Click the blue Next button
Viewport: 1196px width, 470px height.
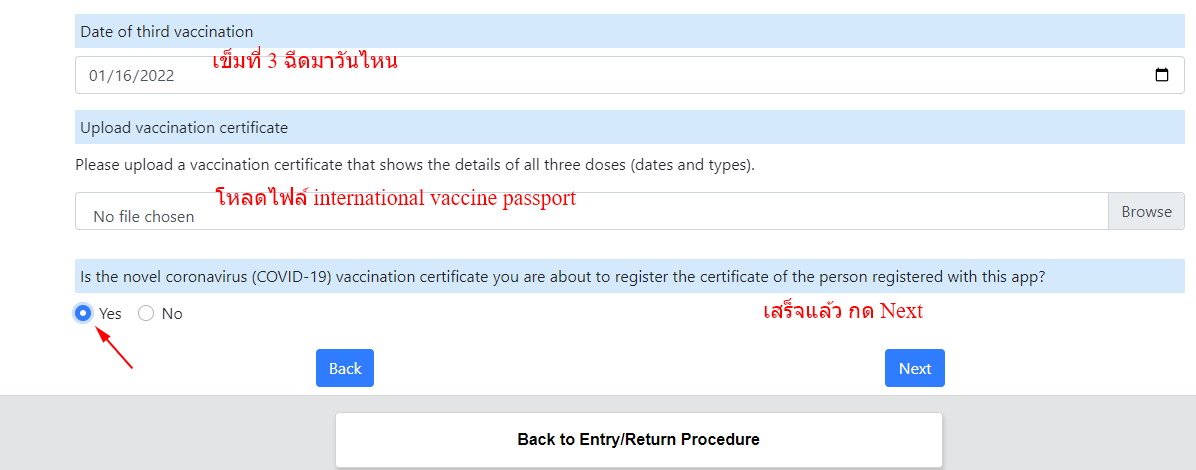pos(915,369)
